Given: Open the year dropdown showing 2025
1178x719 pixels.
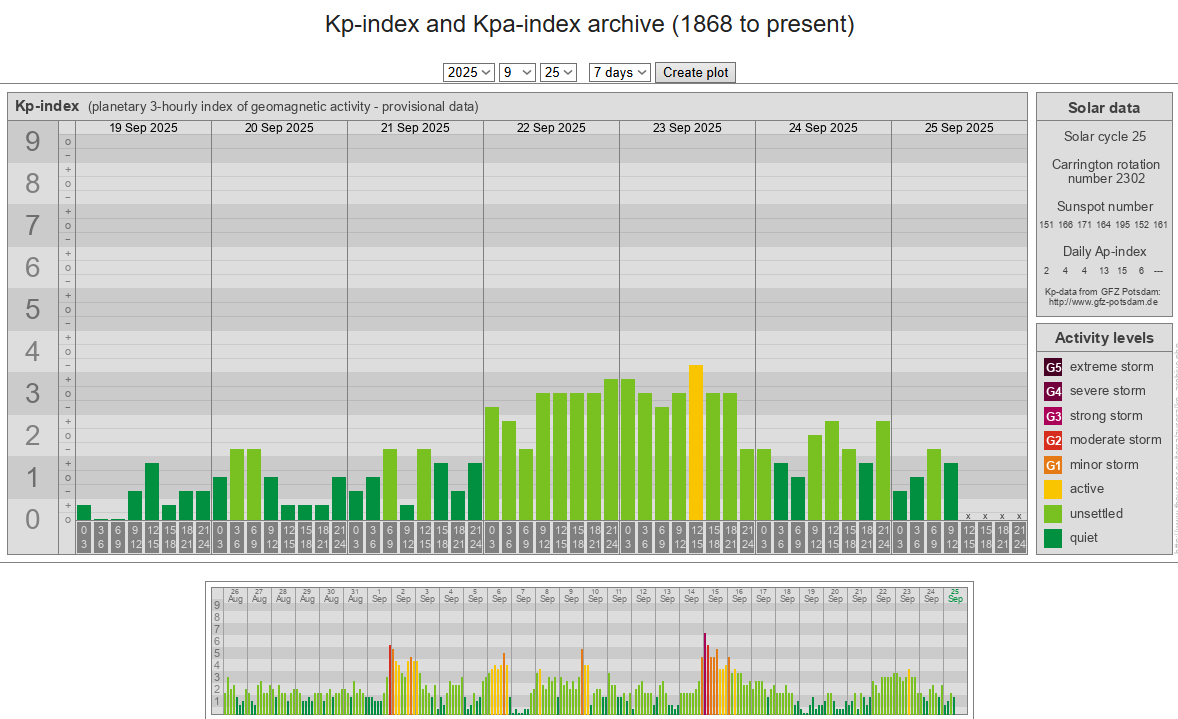Looking at the screenshot, I should pyautogui.click(x=468, y=72).
